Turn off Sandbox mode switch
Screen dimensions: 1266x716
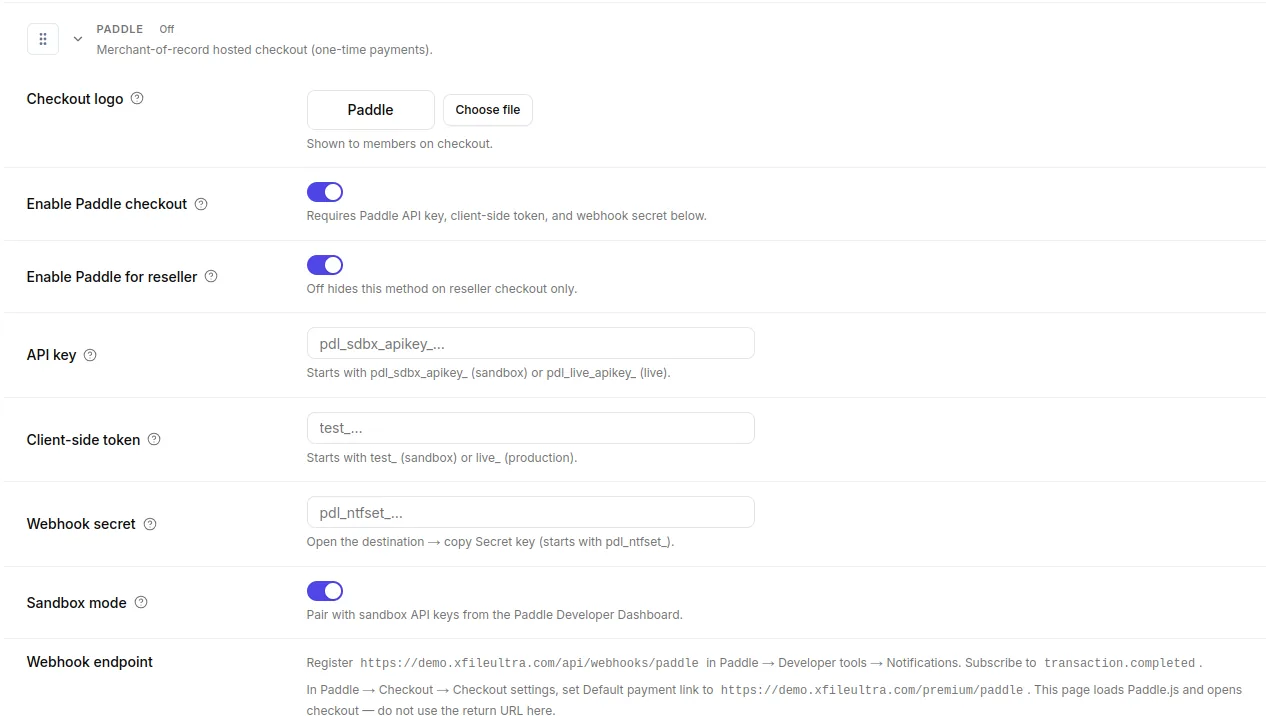pos(325,591)
